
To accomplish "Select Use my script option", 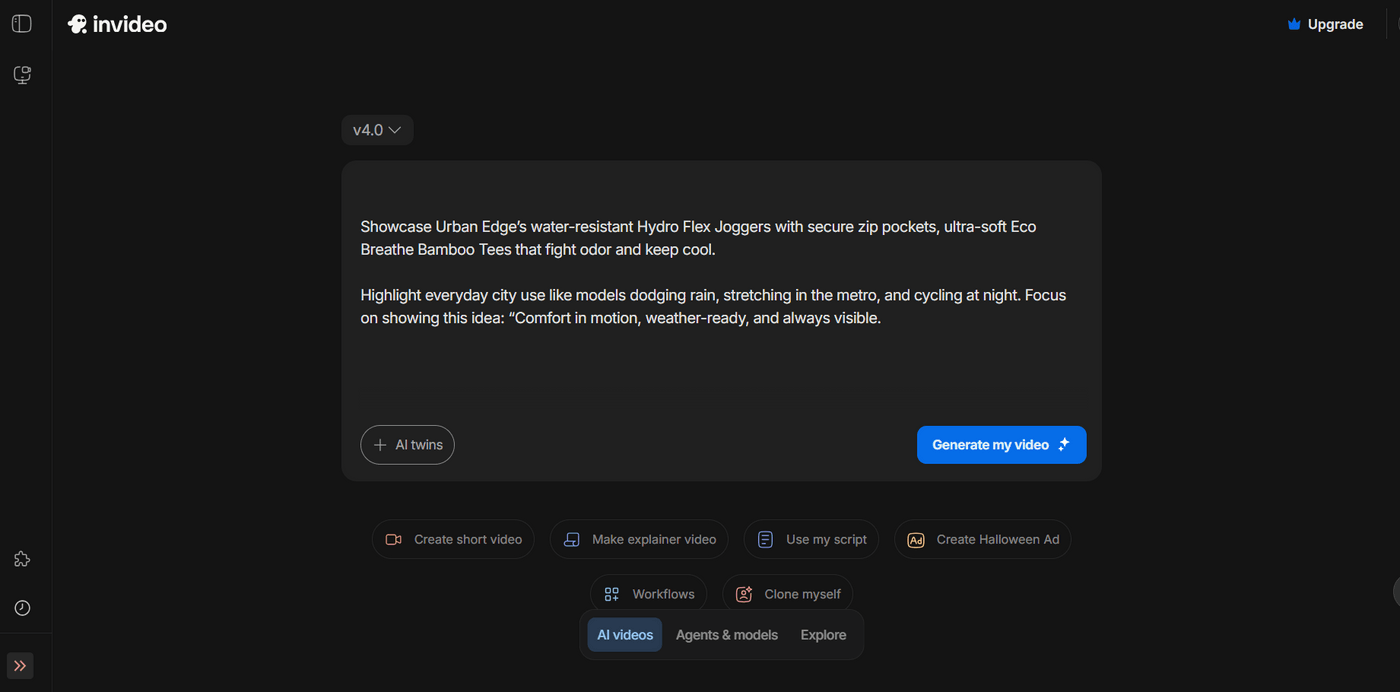I will click(811, 540).
